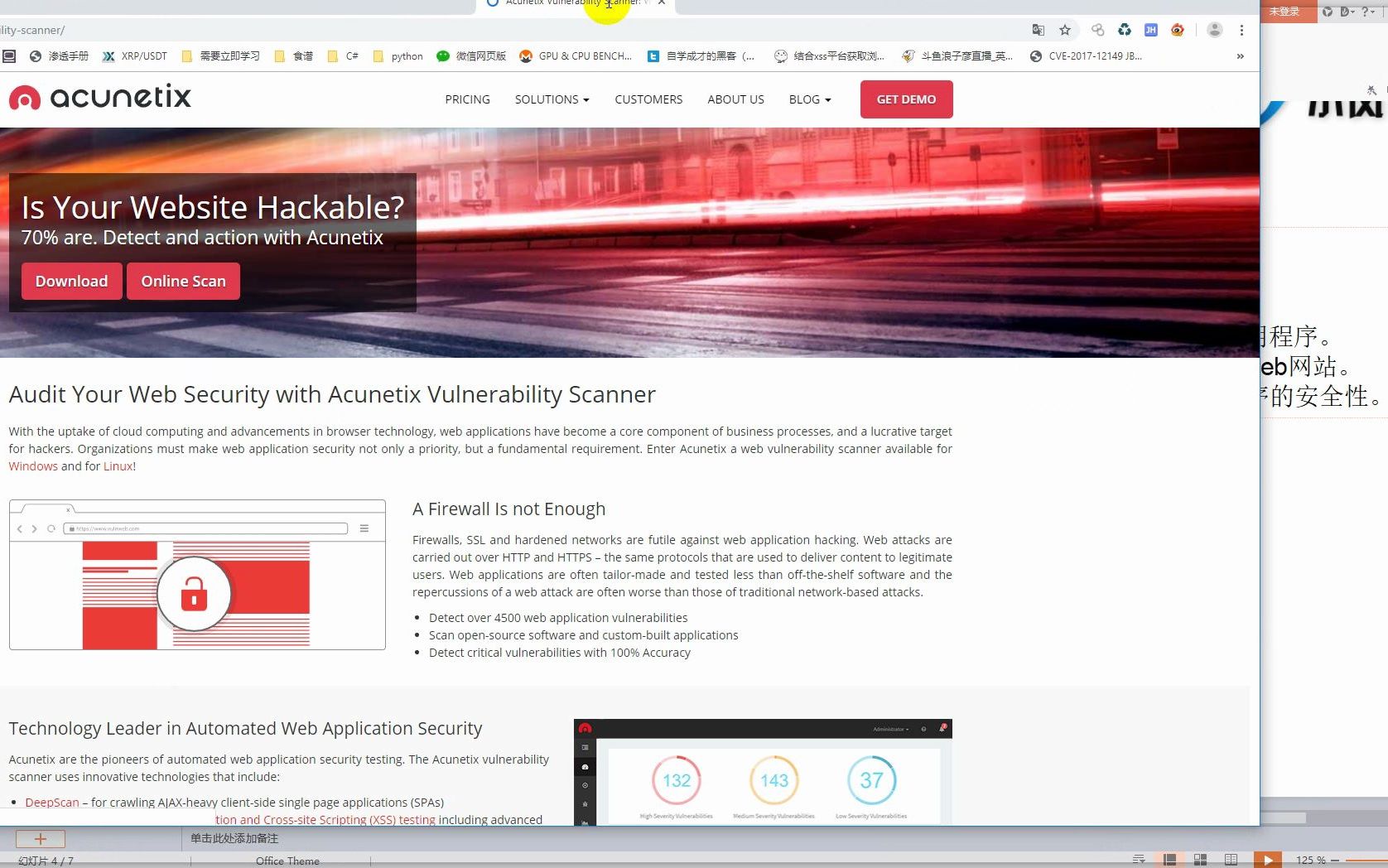Screen dimensions: 1388x868
Task: Click the 单击此处添加备注 notes field
Action: click(234, 838)
